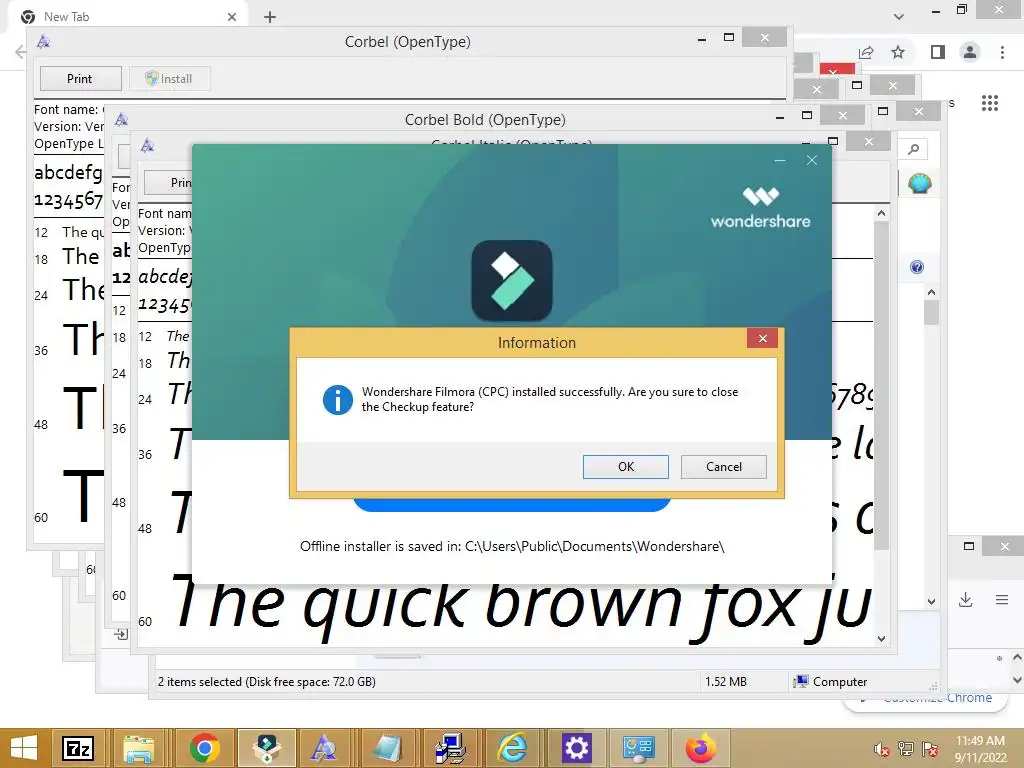Click Cancel in the Information dialog
Image resolution: width=1024 pixels, height=768 pixels.
click(724, 466)
